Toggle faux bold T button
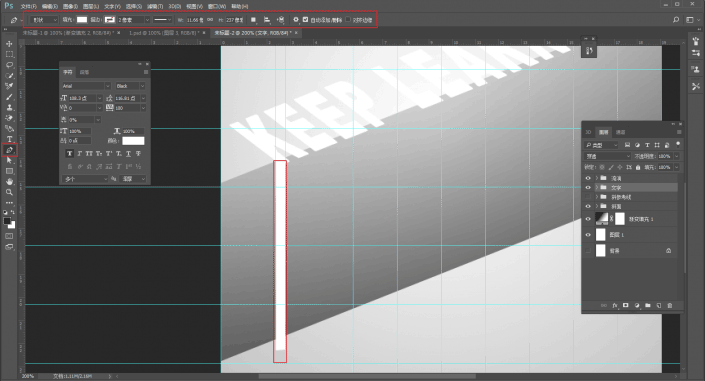This screenshot has height=381, width=705. pyautogui.click(x=69, y=154)
